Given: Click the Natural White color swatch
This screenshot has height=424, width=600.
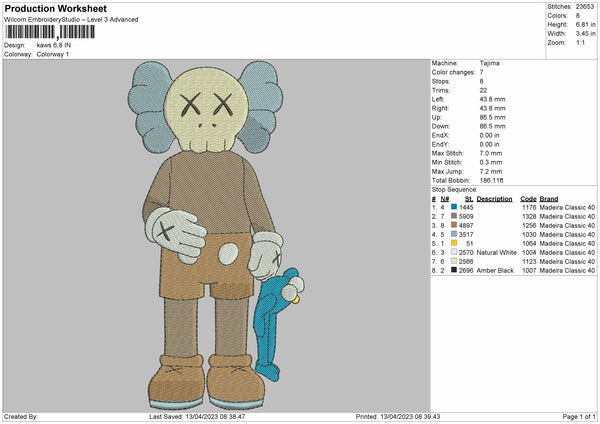Looking at the screenshot, I should [454, 252].
